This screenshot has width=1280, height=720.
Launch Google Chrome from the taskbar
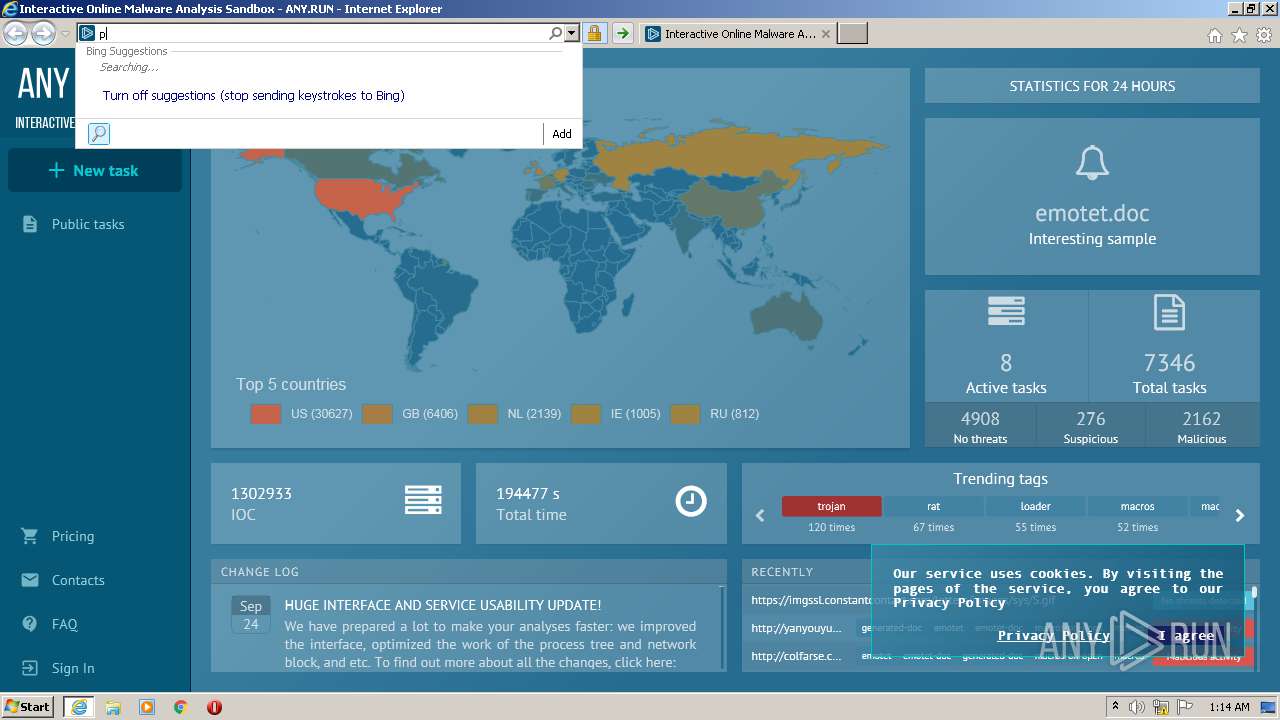(x=181, y=707)
